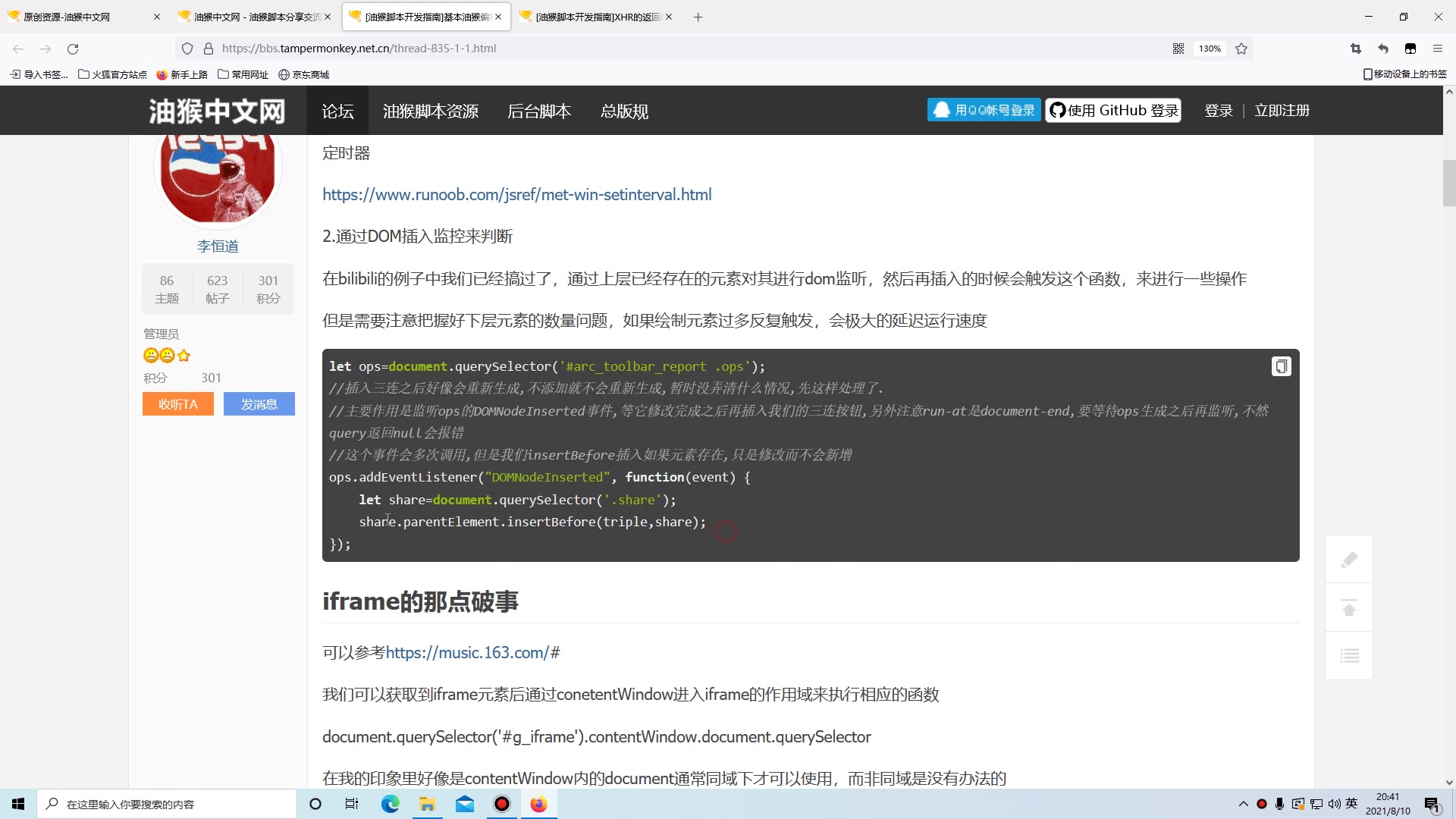Switch to 油猴脚本分享交流 tab

tap(255, 17)
